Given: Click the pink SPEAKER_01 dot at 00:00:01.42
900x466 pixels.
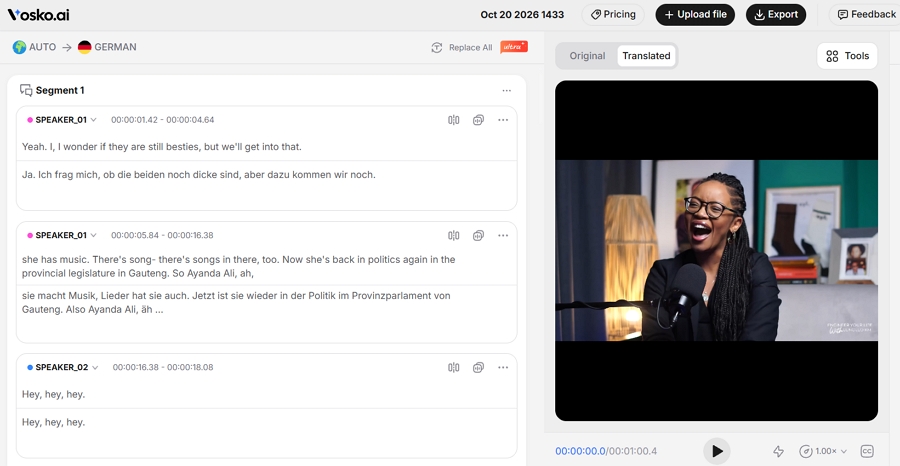Looking at the screenshot, I should pyautogui.click(x=30, y=120).
